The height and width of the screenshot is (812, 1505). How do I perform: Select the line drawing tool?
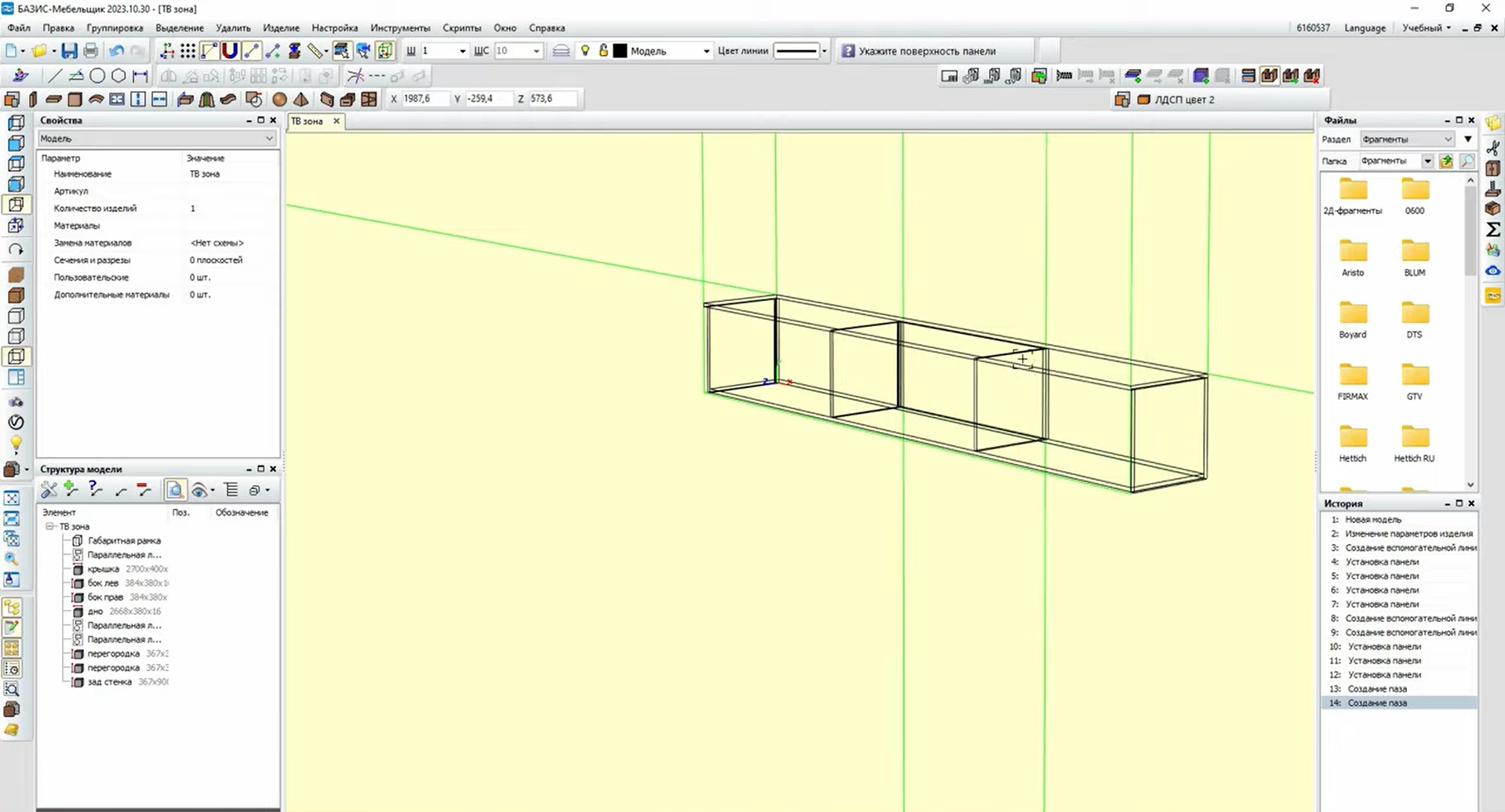(x=54, y=76)
